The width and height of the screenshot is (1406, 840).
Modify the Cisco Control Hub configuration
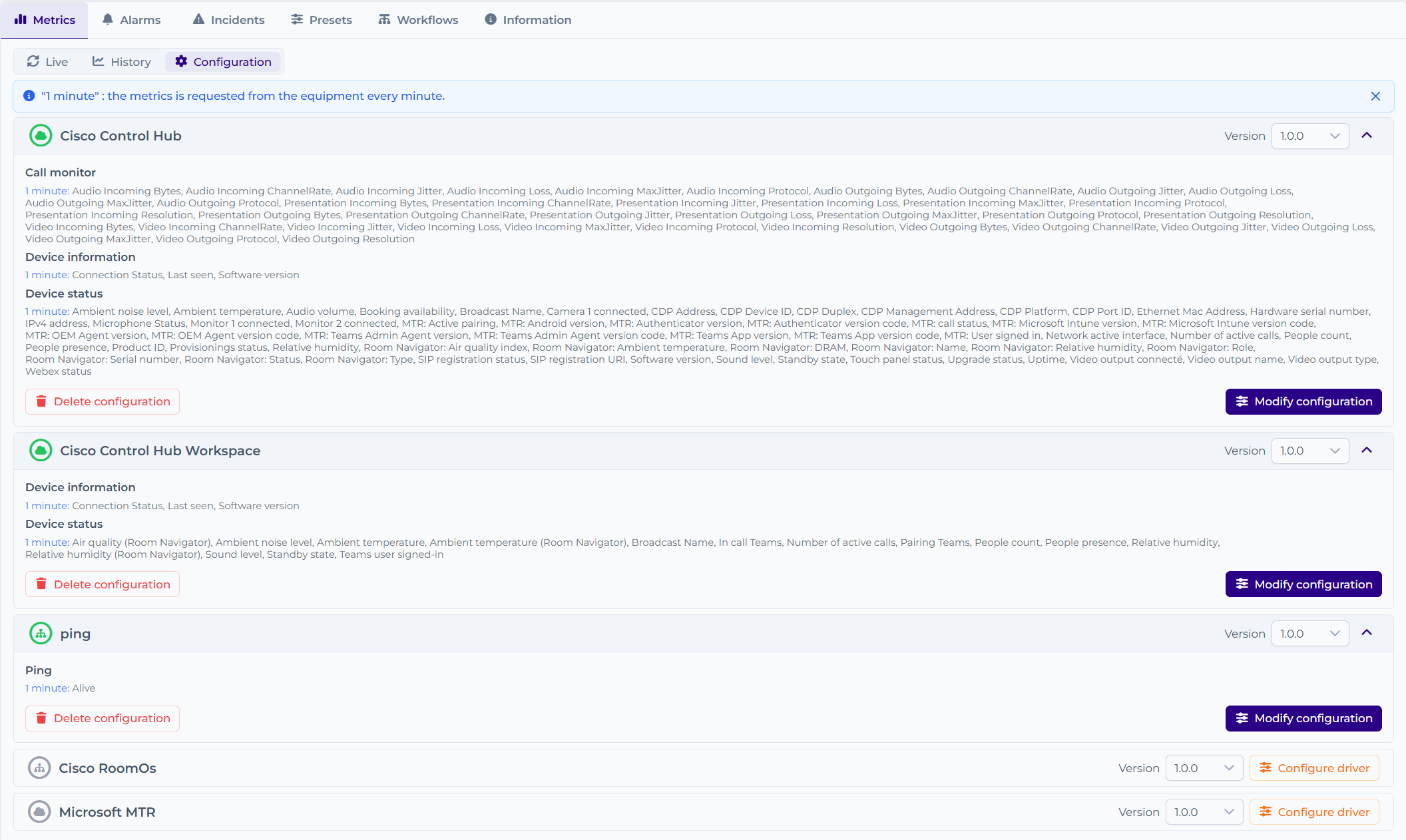pyautogui.click(x=1303, y=401)
